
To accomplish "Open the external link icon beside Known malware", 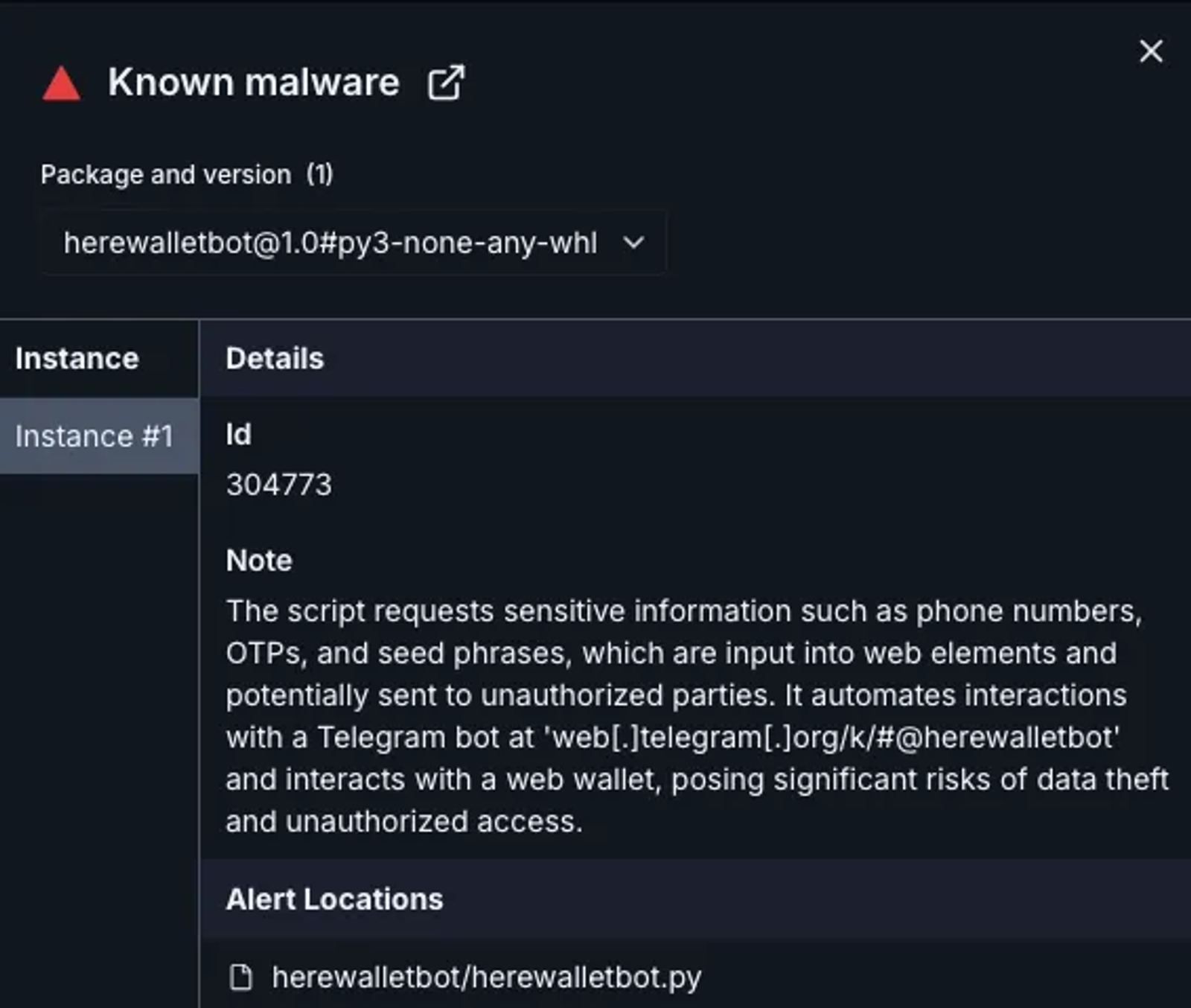I will coord(445,83).
